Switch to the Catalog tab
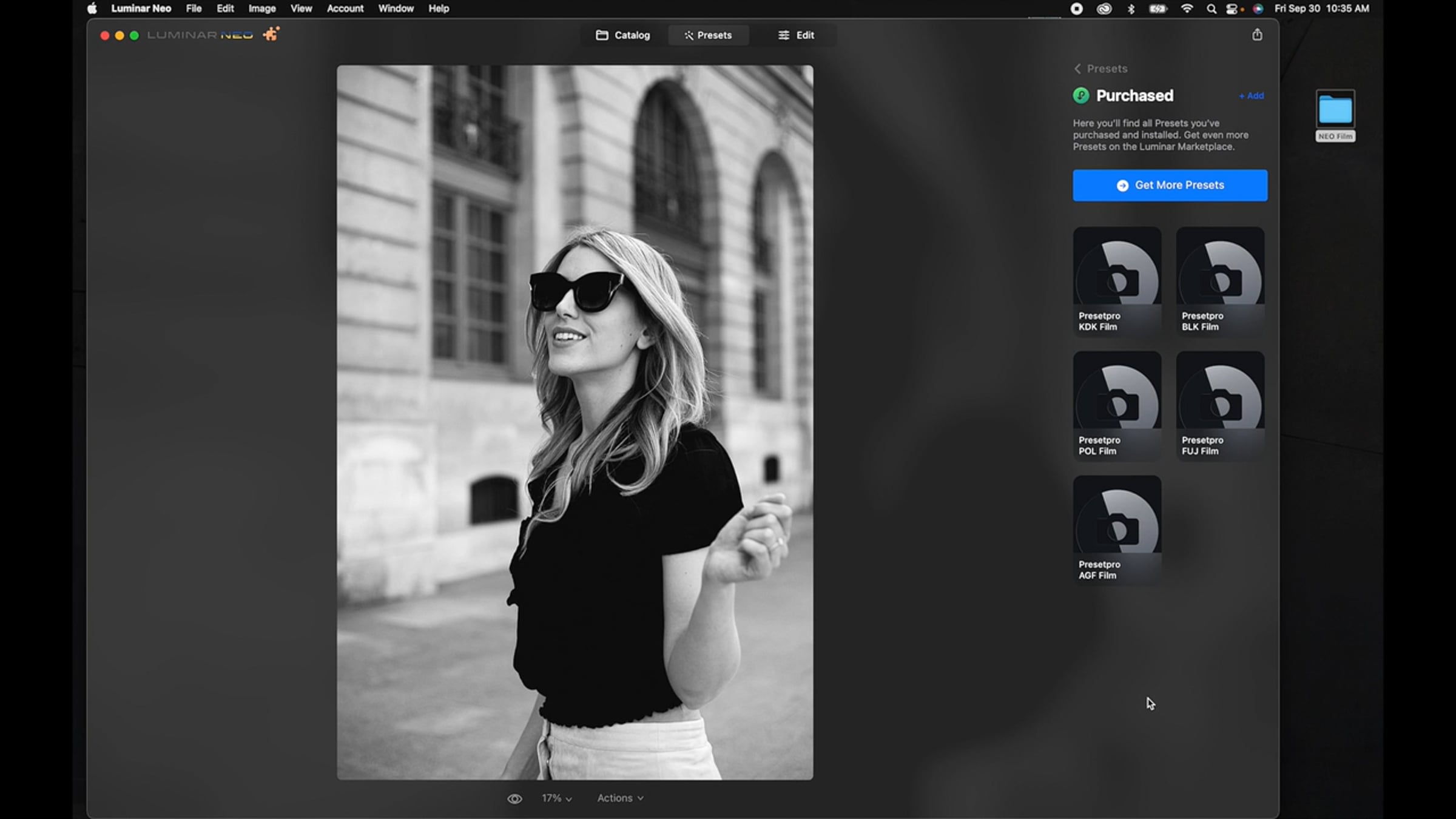This screenshot has width=1456, height=819. (623, 35)
